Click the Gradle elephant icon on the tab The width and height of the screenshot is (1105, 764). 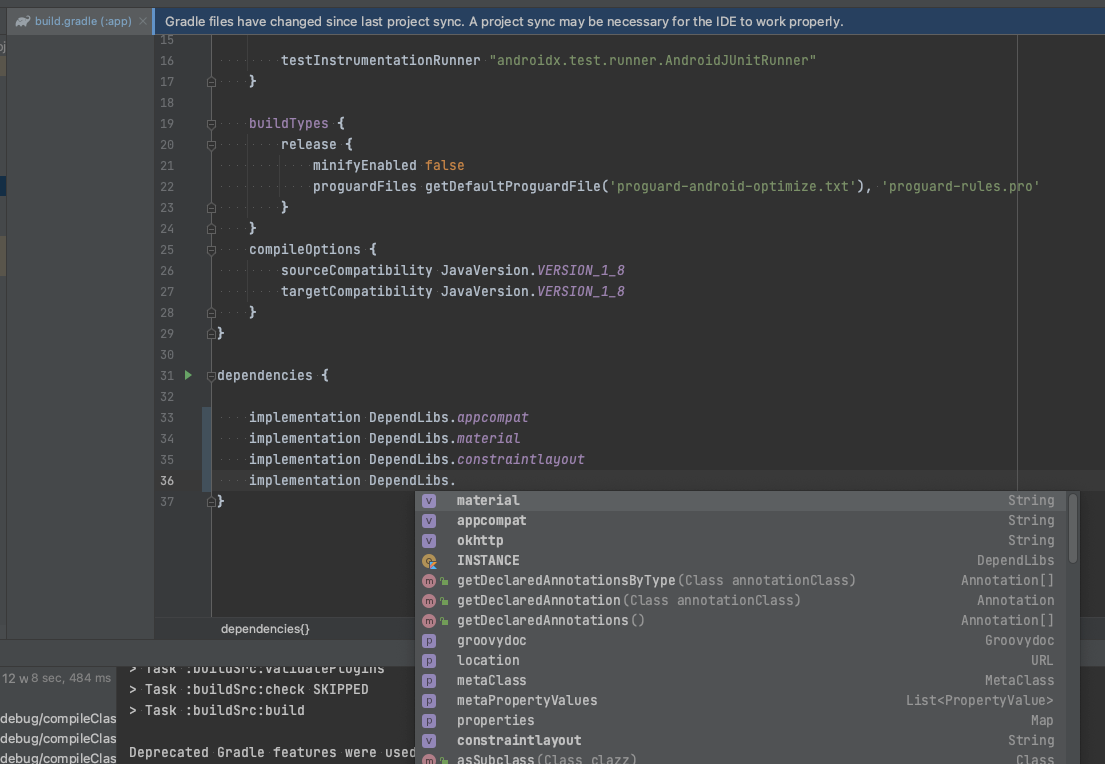22,21
